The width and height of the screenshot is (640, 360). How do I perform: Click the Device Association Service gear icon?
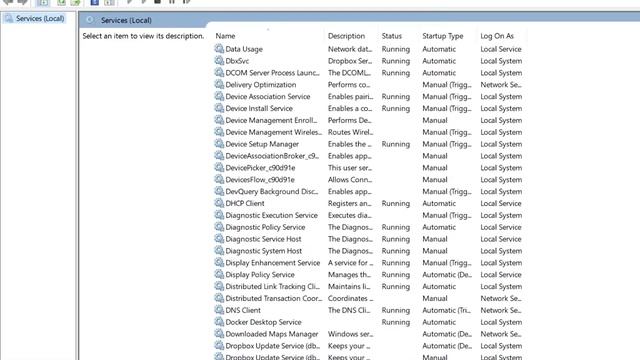(x=219, y=96)
